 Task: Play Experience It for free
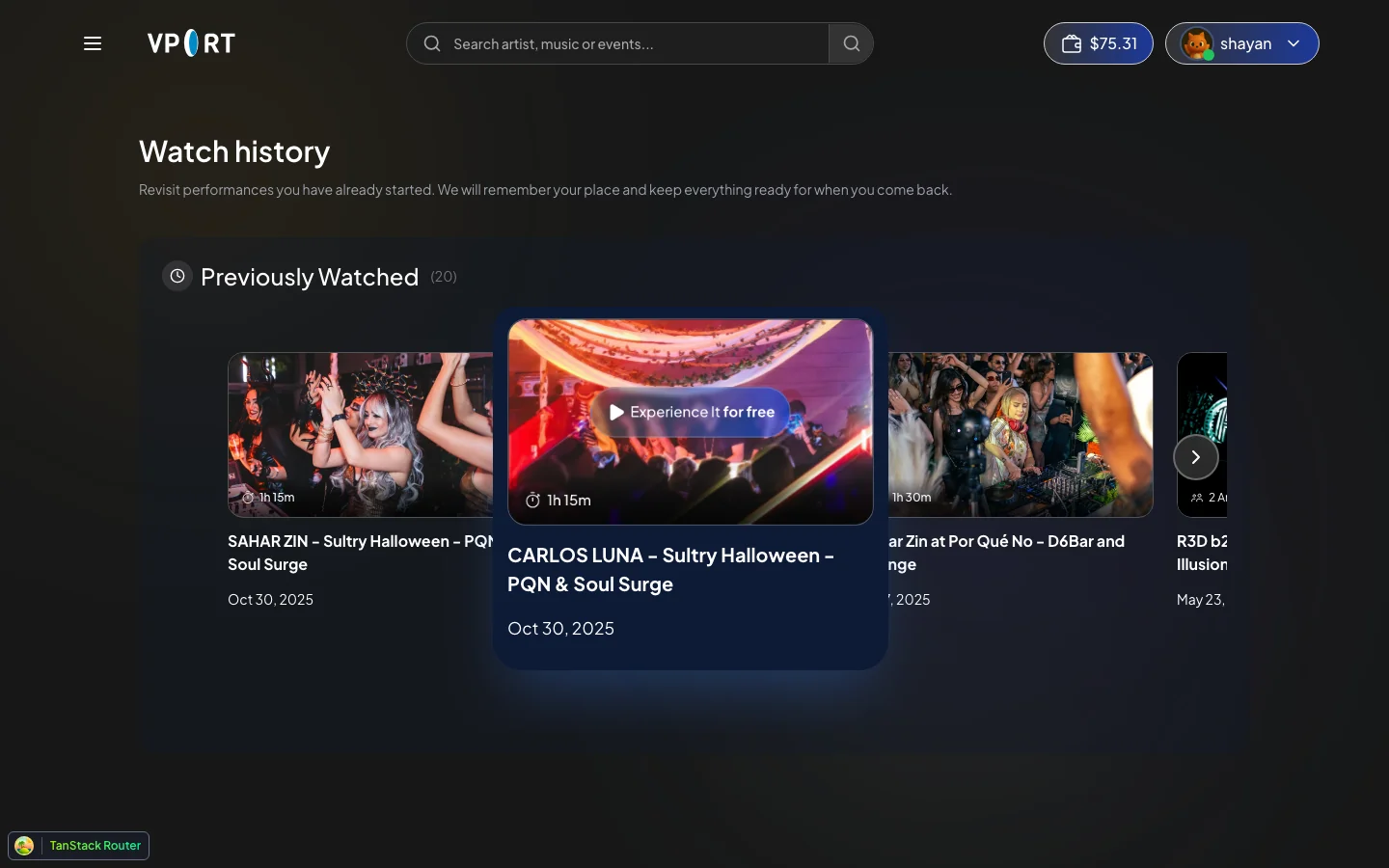691,412
